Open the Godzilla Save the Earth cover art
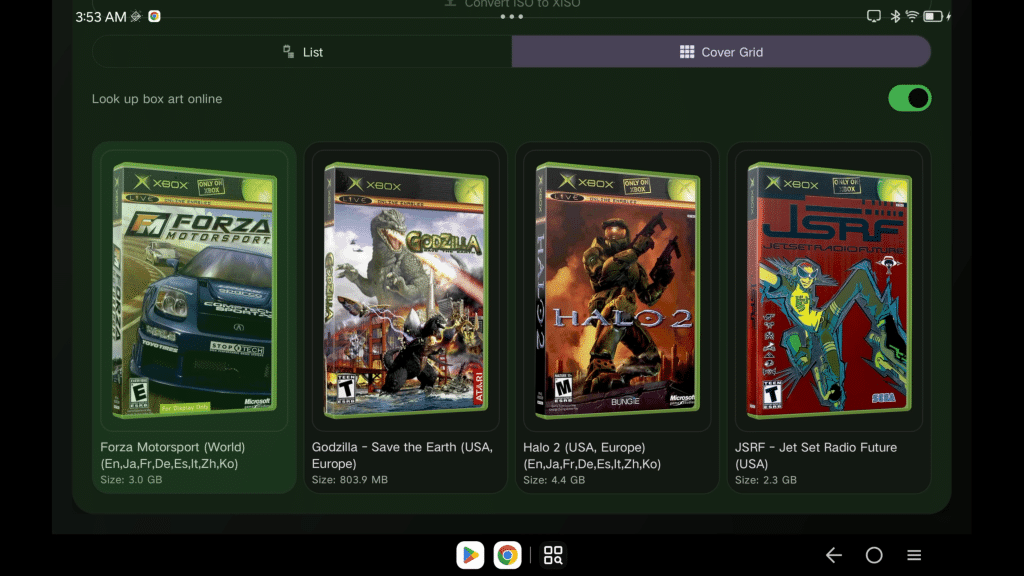 (406, 290)
